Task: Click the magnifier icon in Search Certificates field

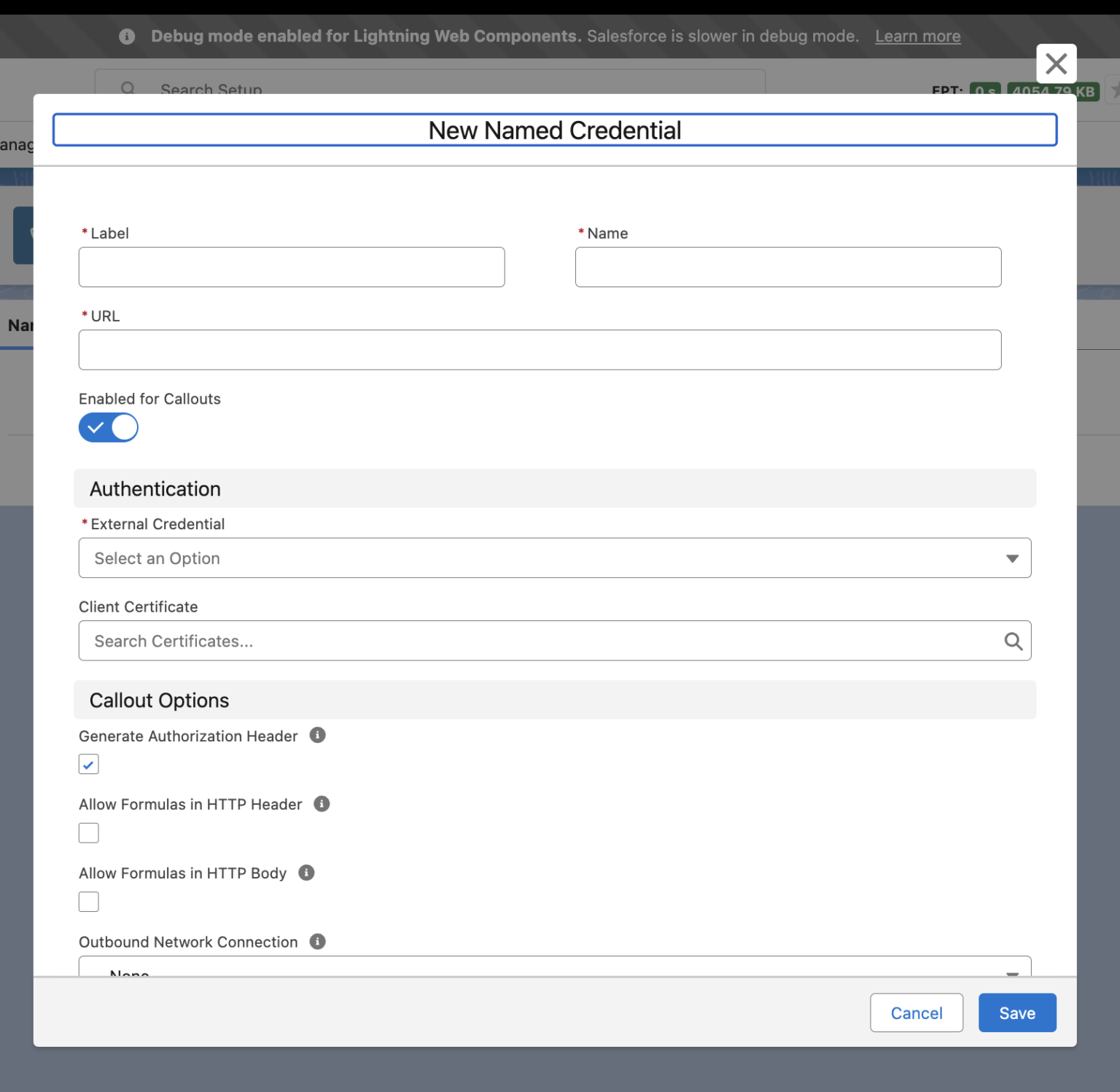Action: (x=1013, y=641)
